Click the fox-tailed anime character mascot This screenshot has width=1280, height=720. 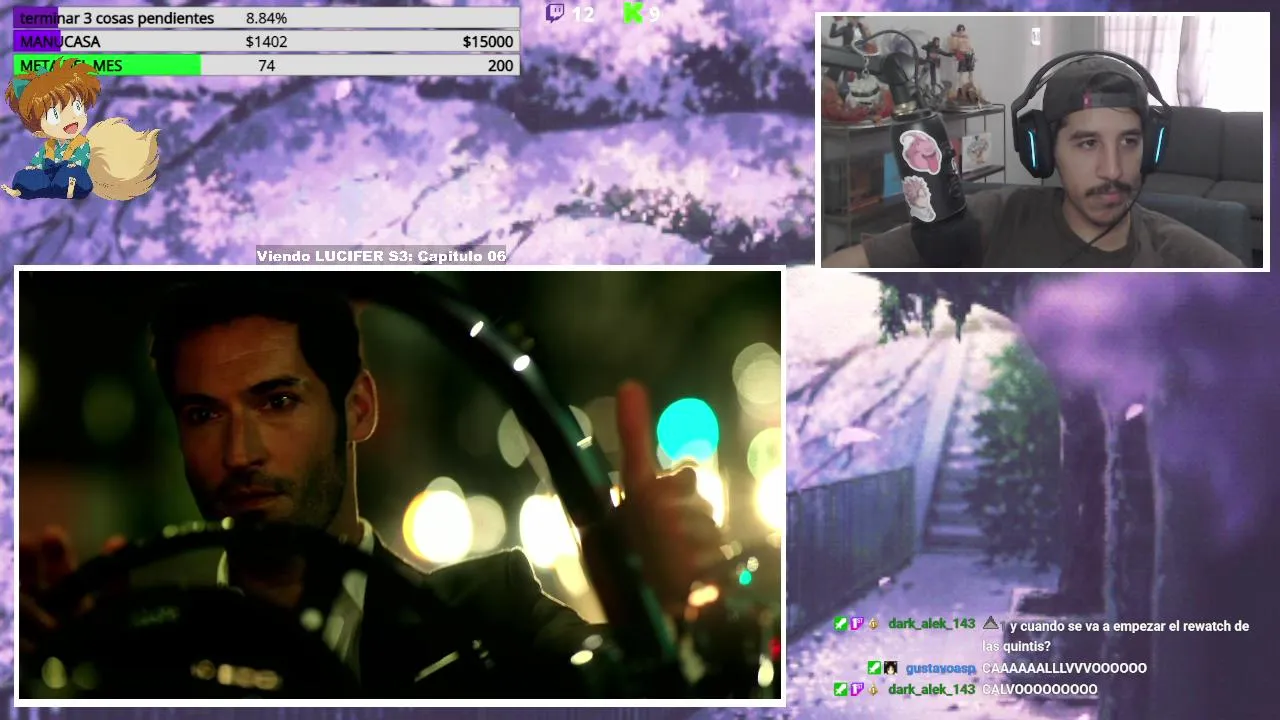point(78,130)
